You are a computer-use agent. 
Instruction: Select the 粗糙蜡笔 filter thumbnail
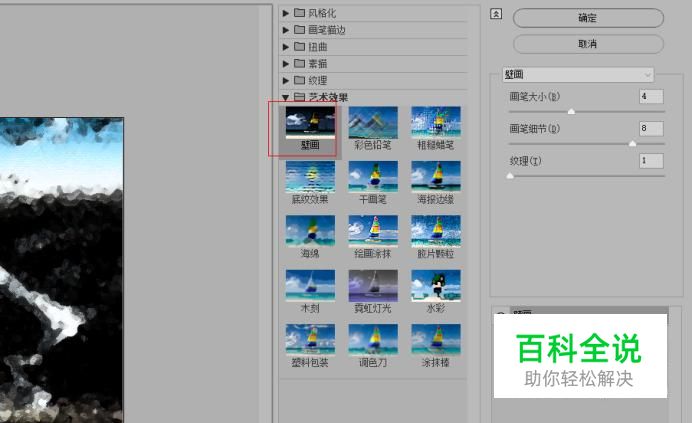(436, 122)
